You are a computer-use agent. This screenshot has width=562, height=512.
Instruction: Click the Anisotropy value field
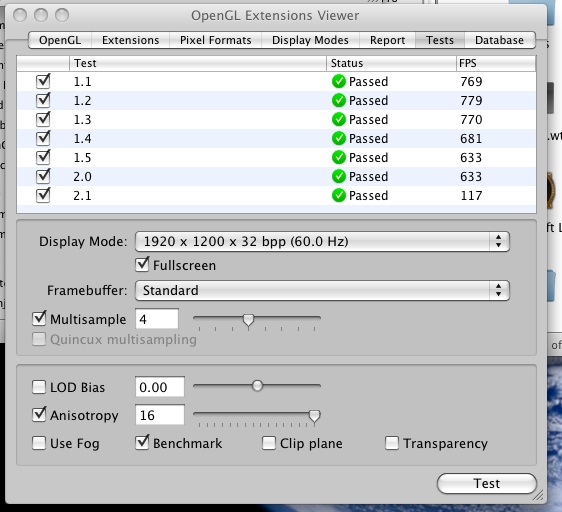160,415
